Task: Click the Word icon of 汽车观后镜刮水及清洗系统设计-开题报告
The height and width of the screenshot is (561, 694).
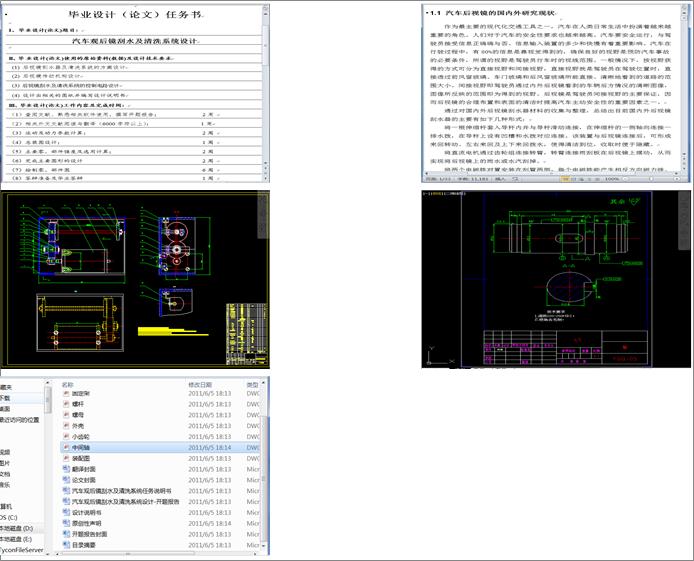Action: [x=66, y=502]
